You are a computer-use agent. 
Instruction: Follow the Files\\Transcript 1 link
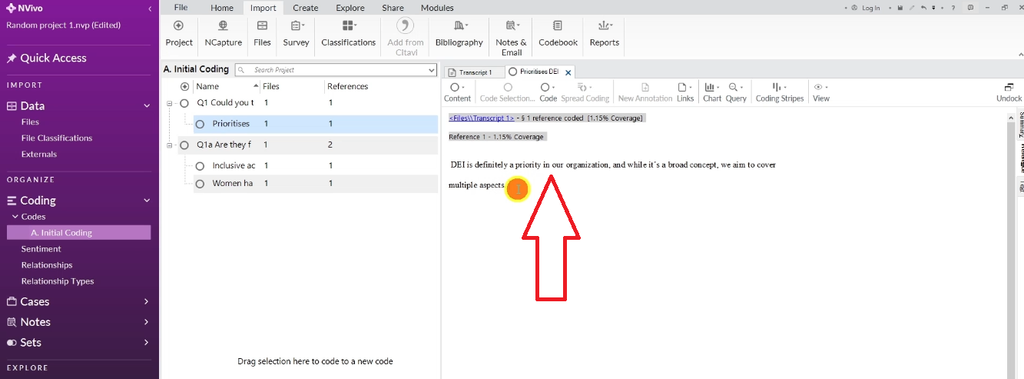(x=481, y=118)
